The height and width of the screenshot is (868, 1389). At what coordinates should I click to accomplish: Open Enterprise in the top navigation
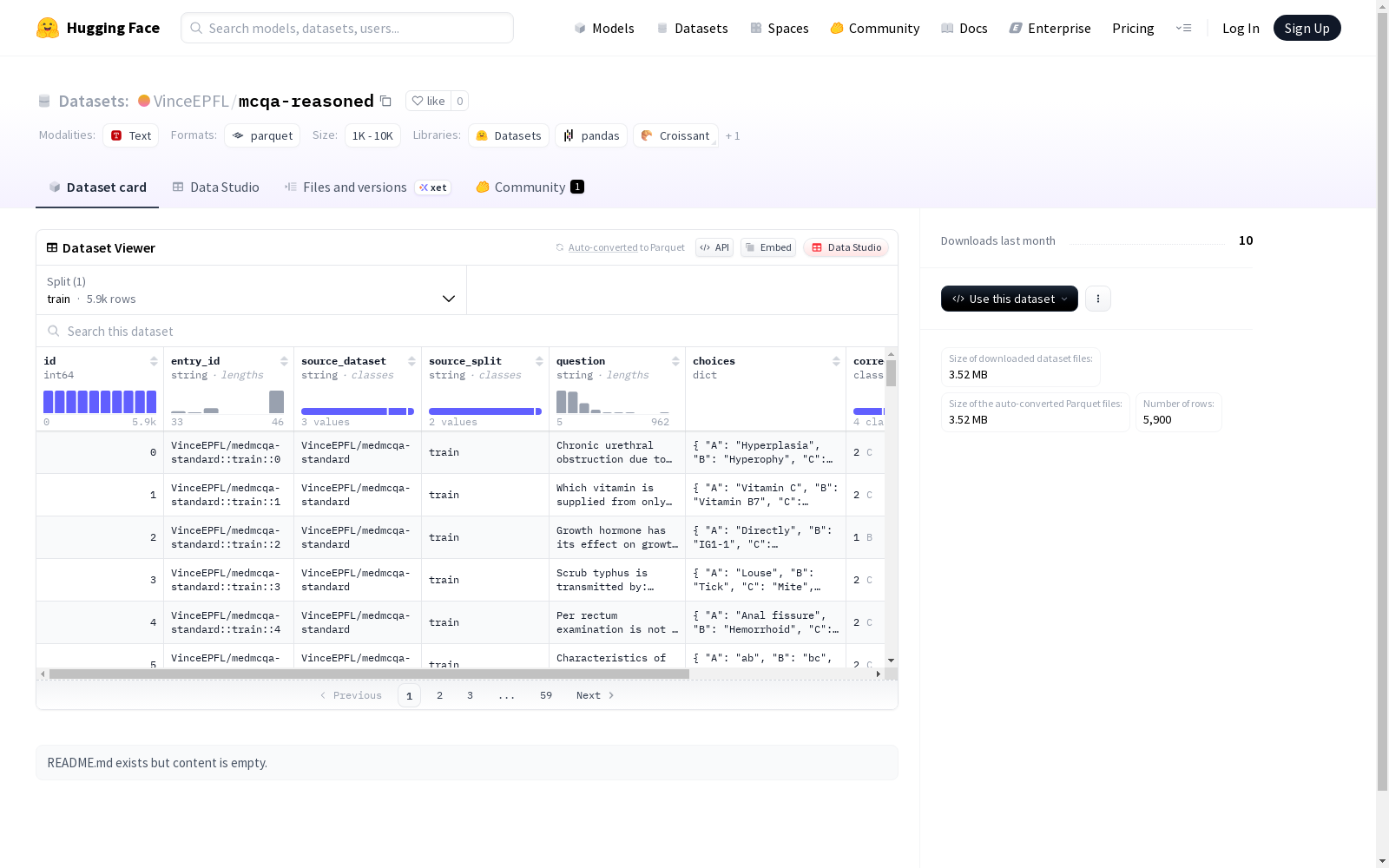(1050, 28)
